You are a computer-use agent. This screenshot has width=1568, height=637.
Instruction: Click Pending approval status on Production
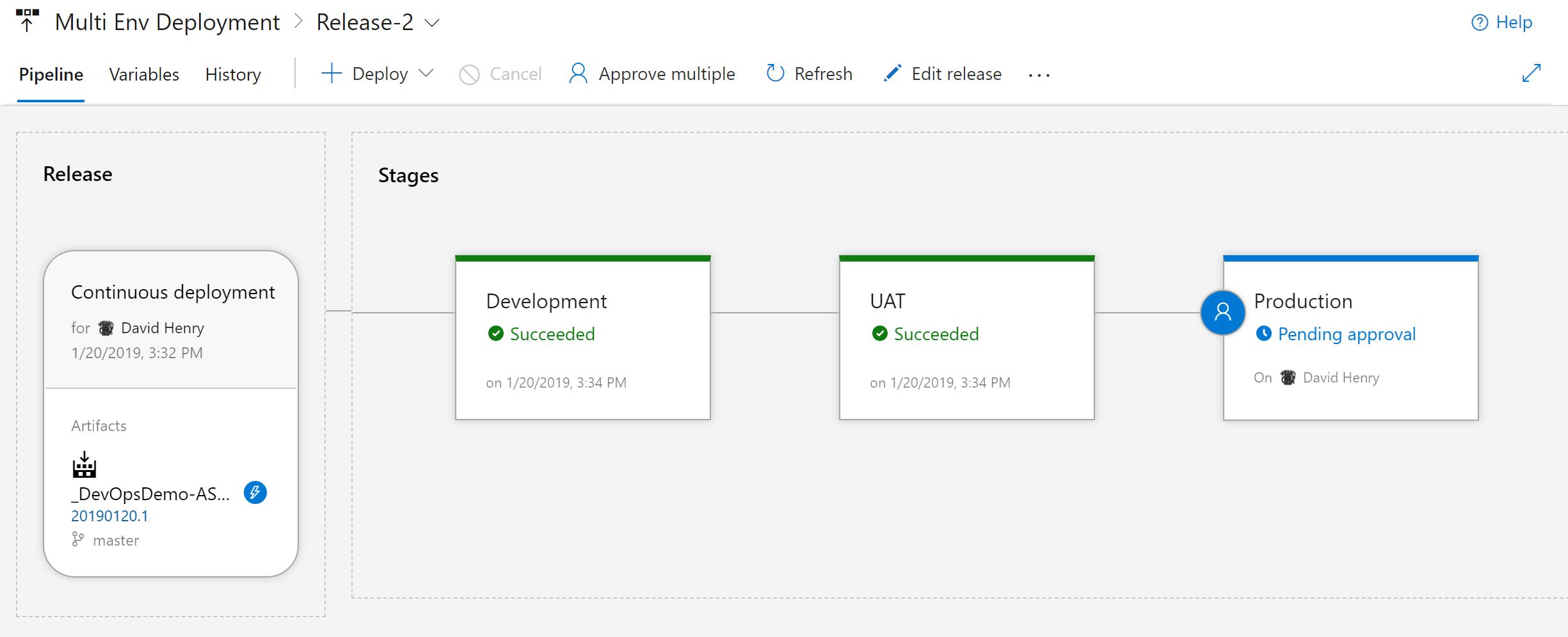1346,334
